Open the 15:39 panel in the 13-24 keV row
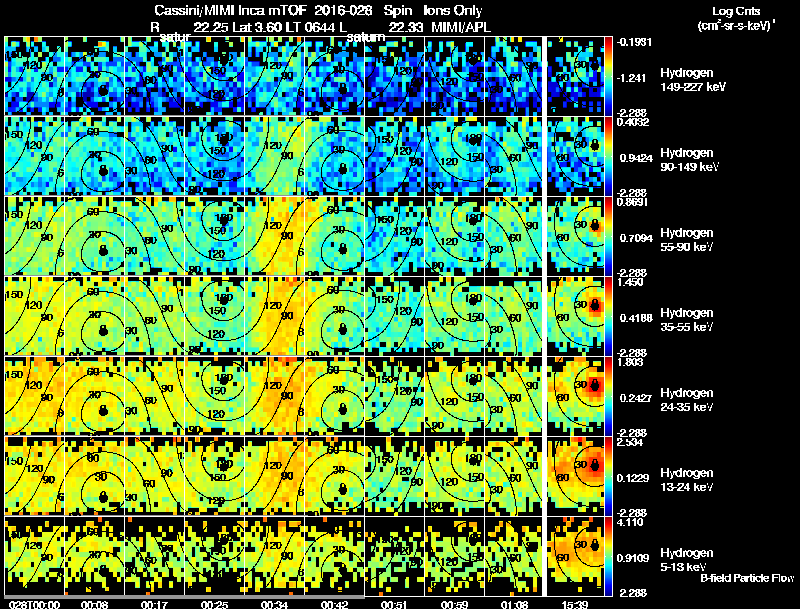Image resolution: width=800 pixels, height=609 pixels. [x=576, y=476]
